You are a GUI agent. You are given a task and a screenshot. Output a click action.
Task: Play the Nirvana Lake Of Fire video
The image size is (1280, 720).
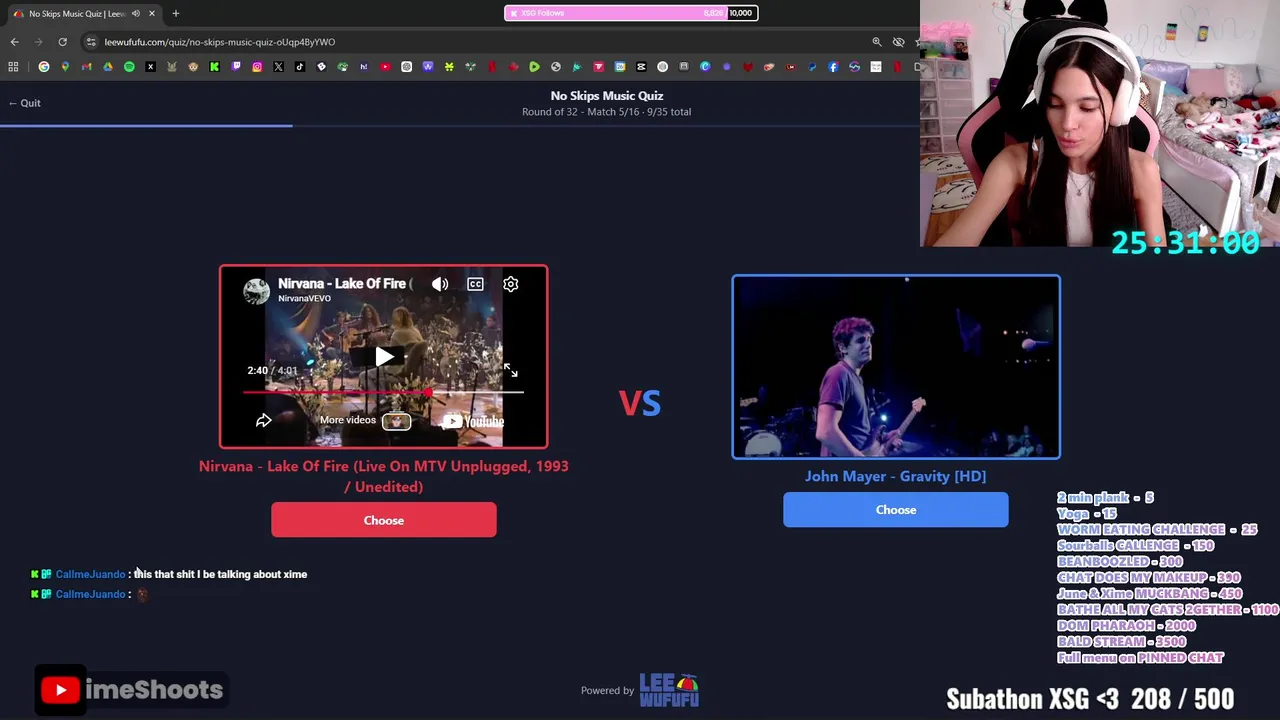tap(384, 357)
